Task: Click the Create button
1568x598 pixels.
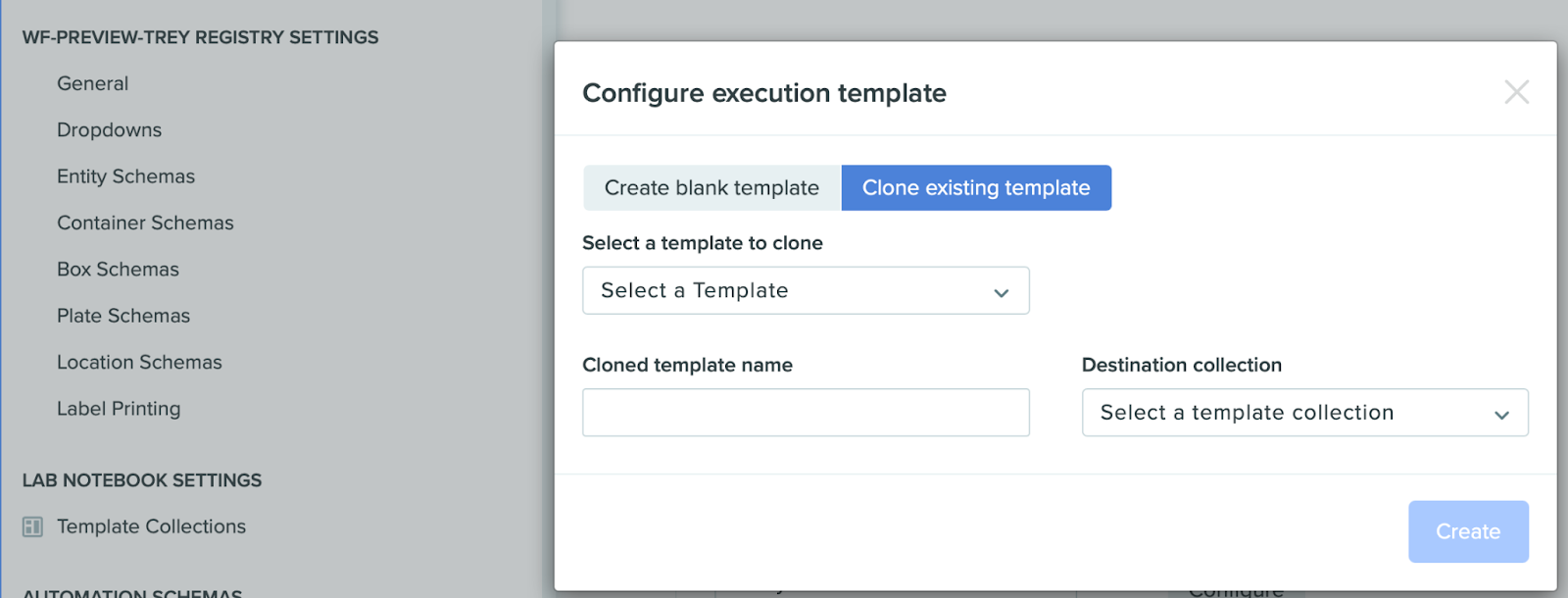Action: pyautogui.click(x=1468, y=531)
